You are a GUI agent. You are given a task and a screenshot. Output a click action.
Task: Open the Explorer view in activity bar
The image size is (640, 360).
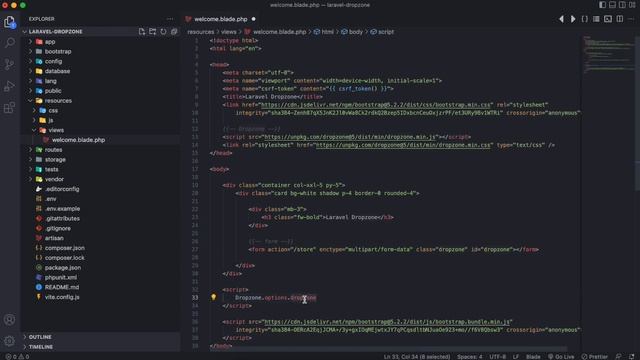tap(9, 22)
